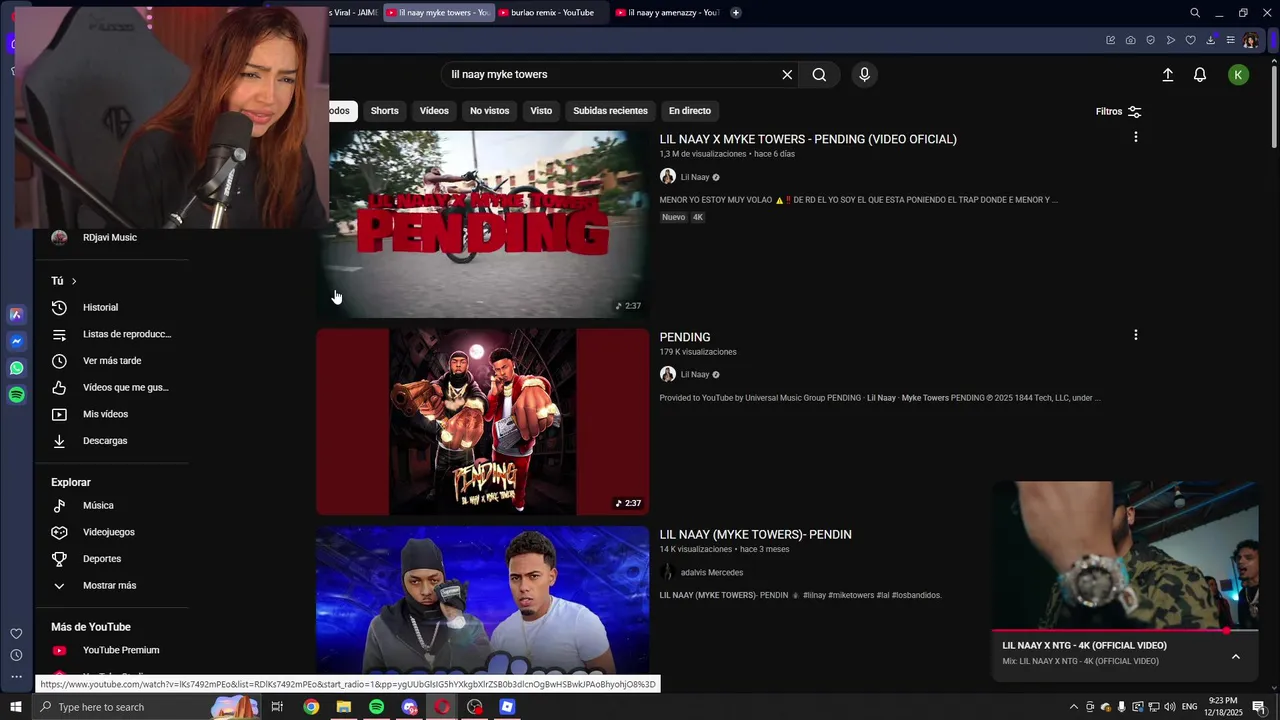This screenshot has width=1280, height=720.
Task: Click the miniplayer video preview
Action: click(1125, 555)
